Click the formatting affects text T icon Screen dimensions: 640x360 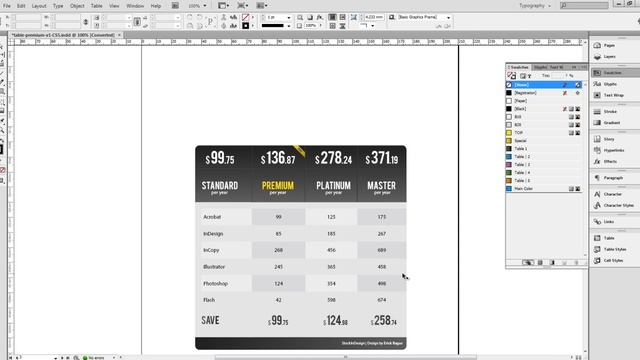click(x=529, y=76)
